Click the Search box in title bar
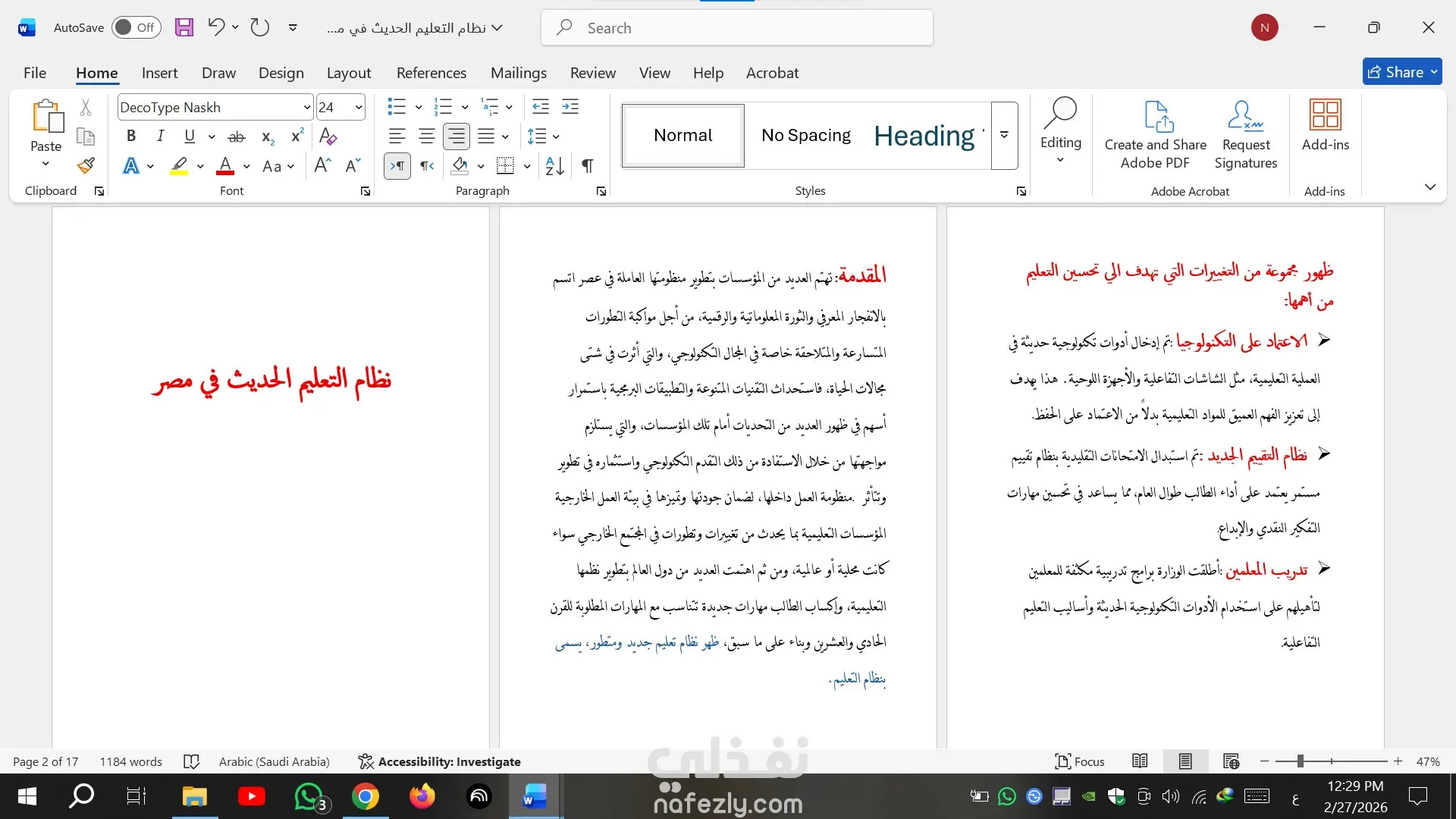Viewport: 1456px width, 819px height. click(x=736, y=28)
